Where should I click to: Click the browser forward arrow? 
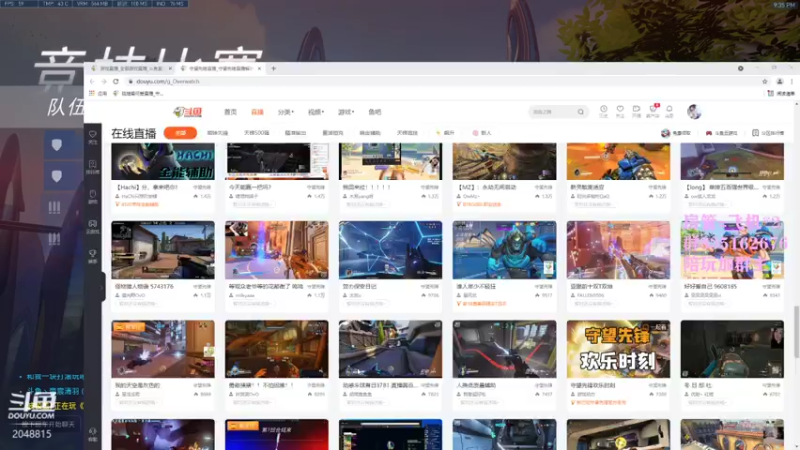click(x=104, y=82)
